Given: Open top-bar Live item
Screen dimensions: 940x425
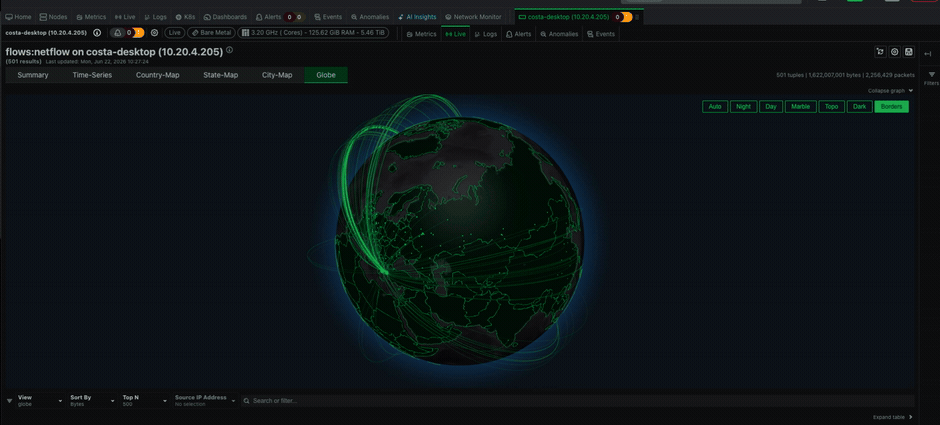Looking at the screenshot, I should click(x=125, y=17).
